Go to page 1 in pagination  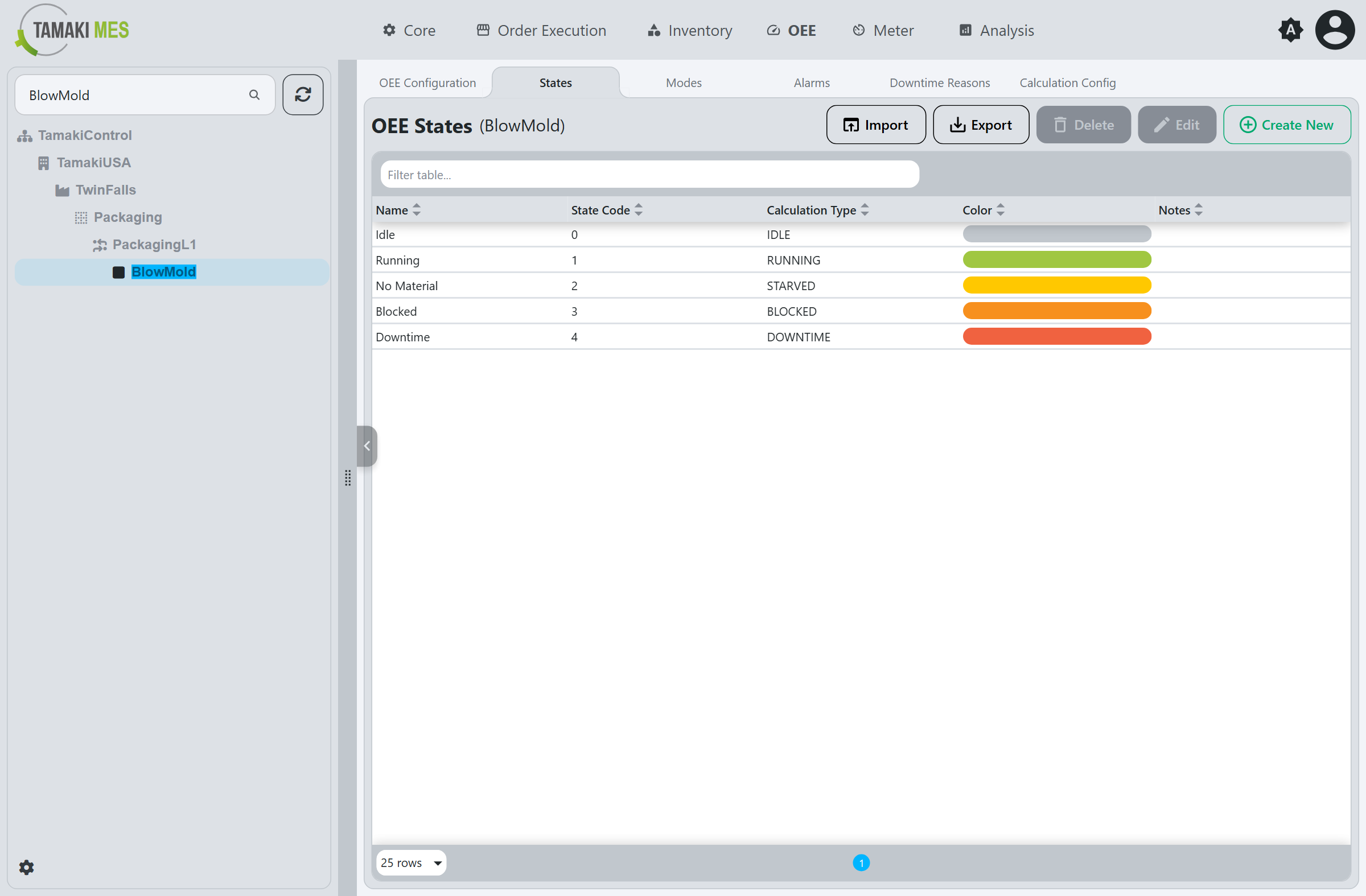(x=861, y=862)
